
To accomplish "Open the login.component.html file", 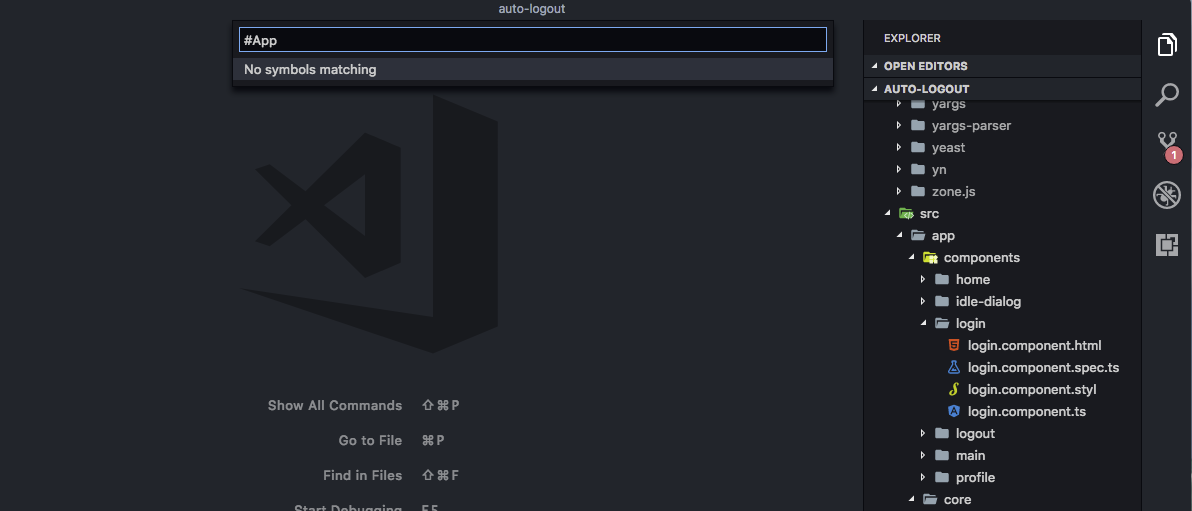I will click(x=1035, y=345).
